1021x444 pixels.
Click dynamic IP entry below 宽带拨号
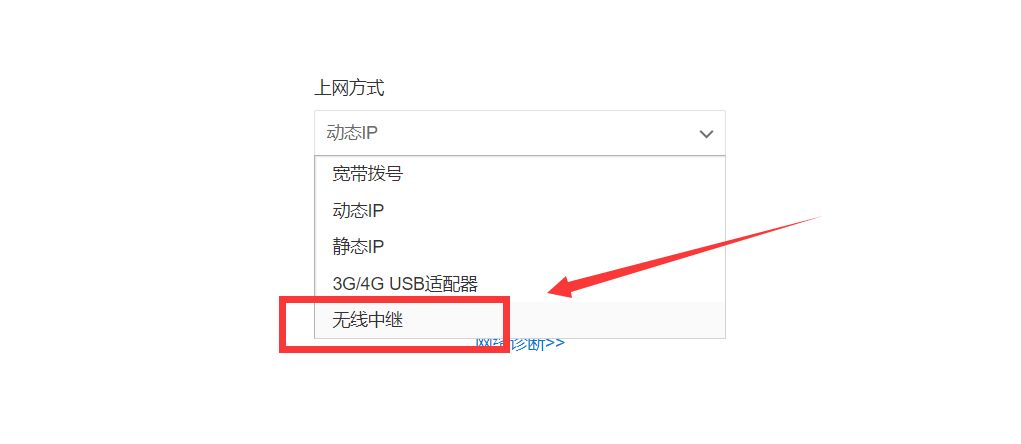(x=520, y=210)
